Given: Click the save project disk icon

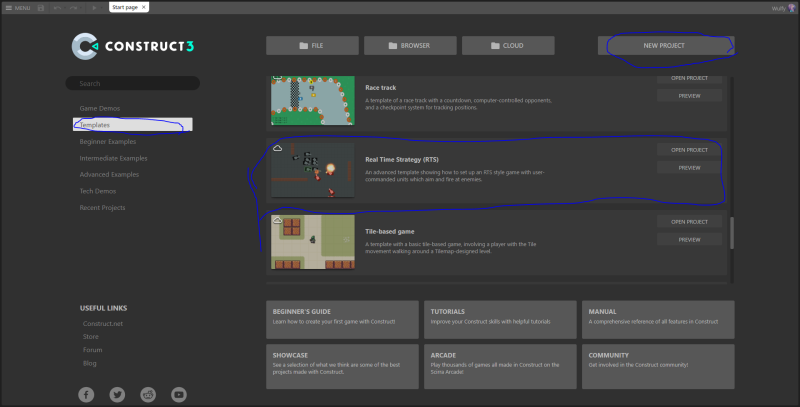Looking at the screenshot, I should 41,8.
